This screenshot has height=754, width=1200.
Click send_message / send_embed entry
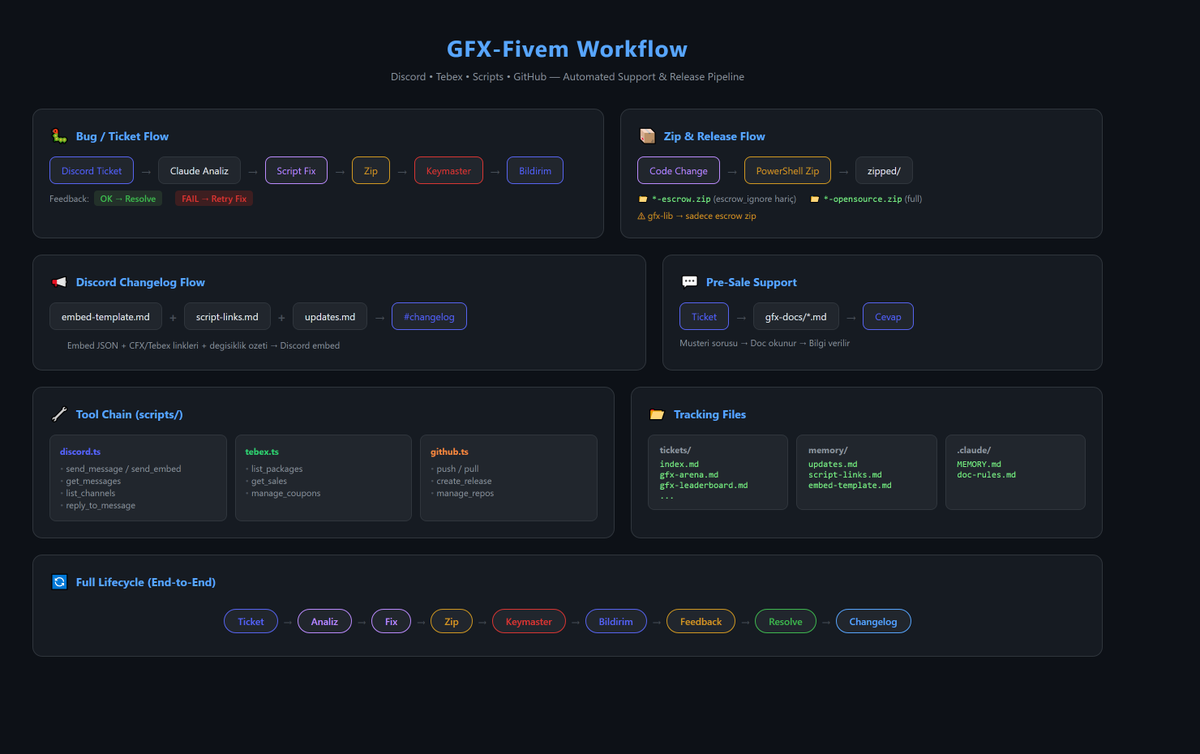(x=121, y=469)
